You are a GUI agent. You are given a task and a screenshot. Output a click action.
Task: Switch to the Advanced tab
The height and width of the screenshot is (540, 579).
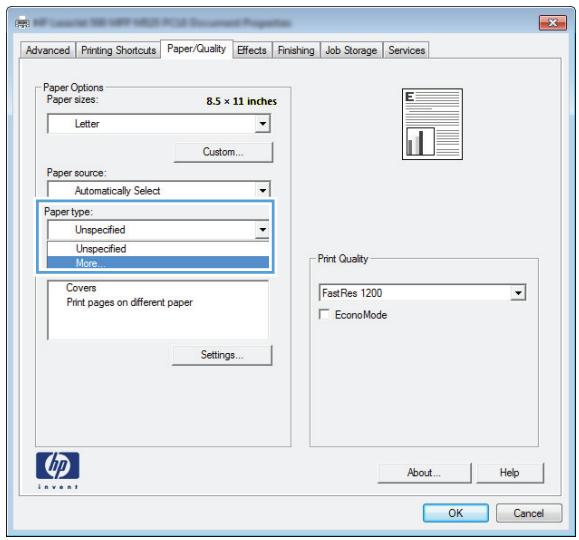[48, 50]
